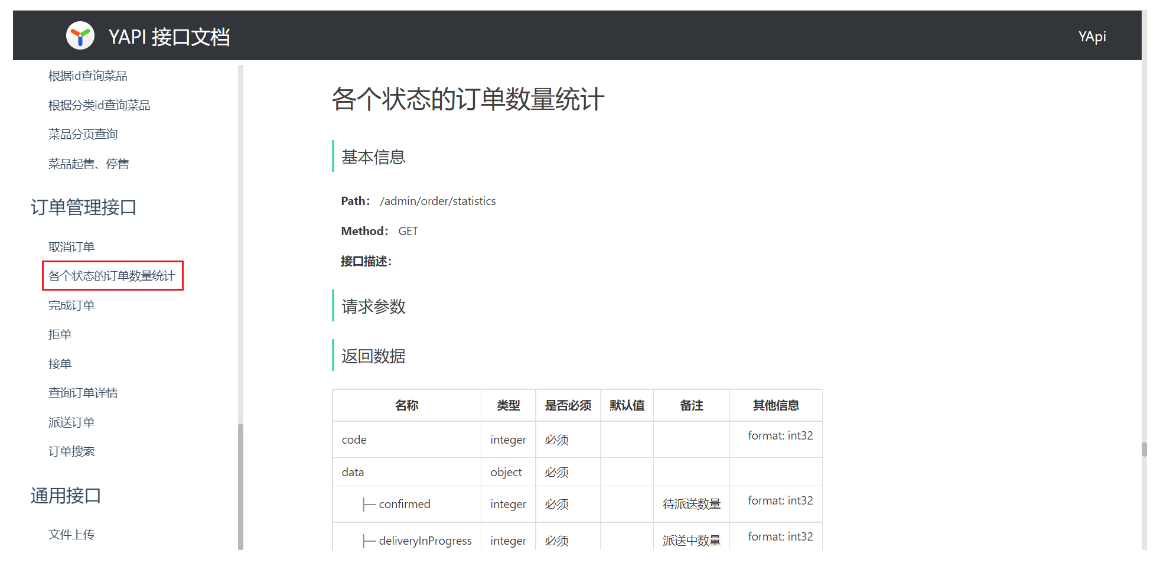Image resolution: width=1169 pixels, height=565 pixels.
Task: Click the 返回数据 section heading
Action: 374,356
